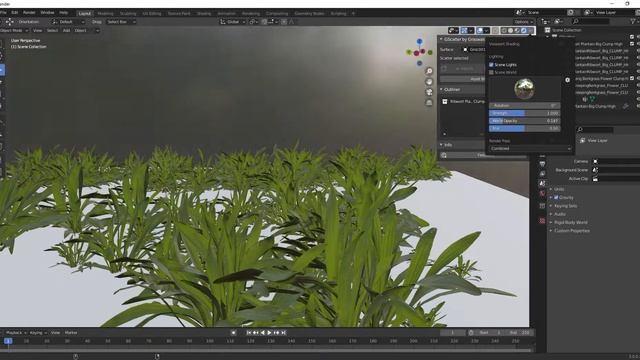Toggle X-ray display in viewport header
This screenshot has height=360, width=640.
click(x=495, y=30)
